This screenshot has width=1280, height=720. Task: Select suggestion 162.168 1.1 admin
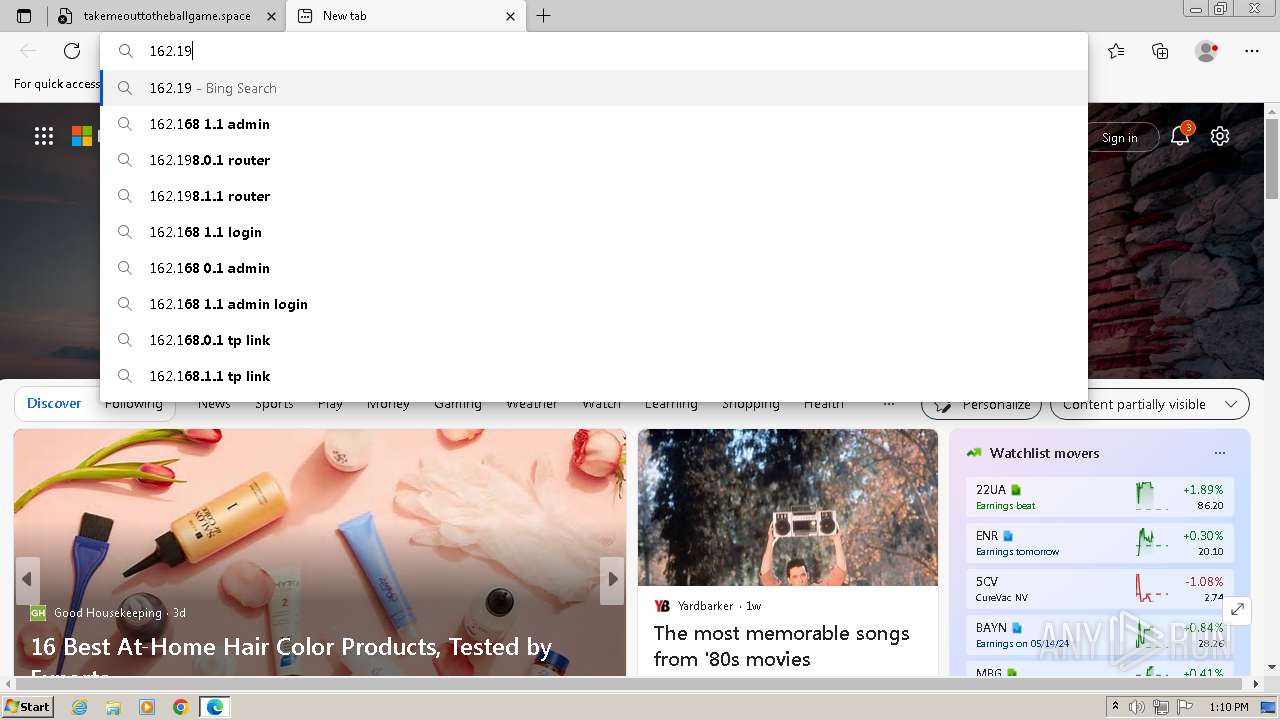(594, 124)
